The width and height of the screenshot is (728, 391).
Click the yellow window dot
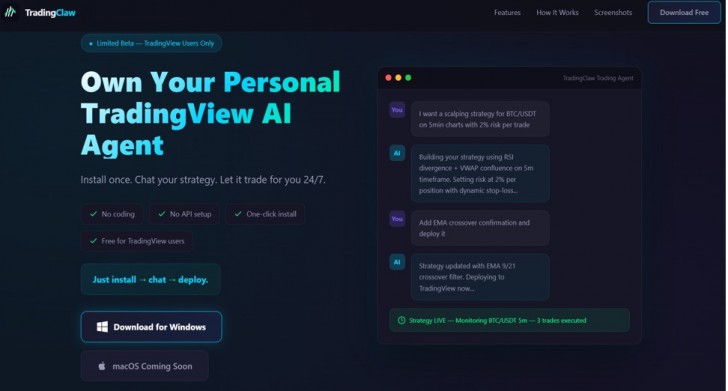(x=398, y=78)
